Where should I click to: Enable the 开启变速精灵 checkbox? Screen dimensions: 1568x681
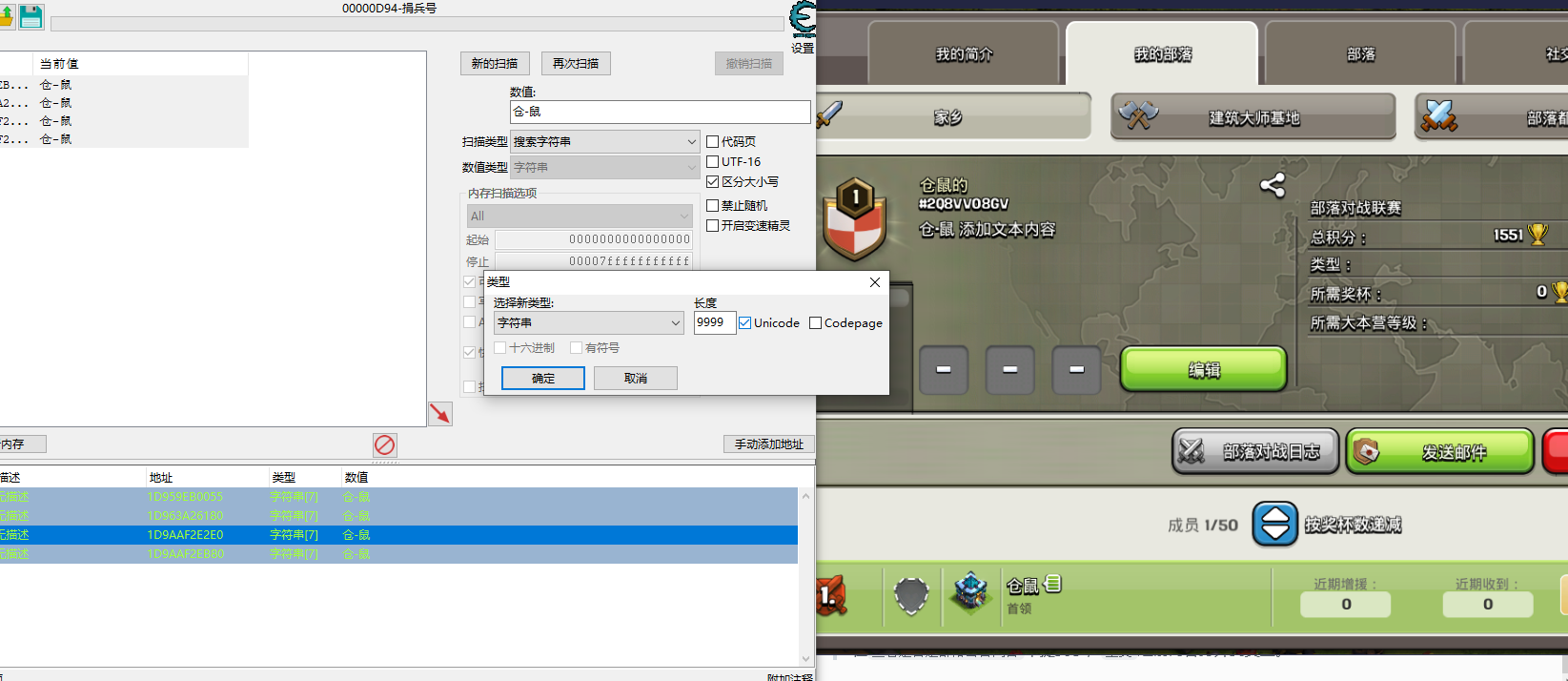click(x=712, y=225)
